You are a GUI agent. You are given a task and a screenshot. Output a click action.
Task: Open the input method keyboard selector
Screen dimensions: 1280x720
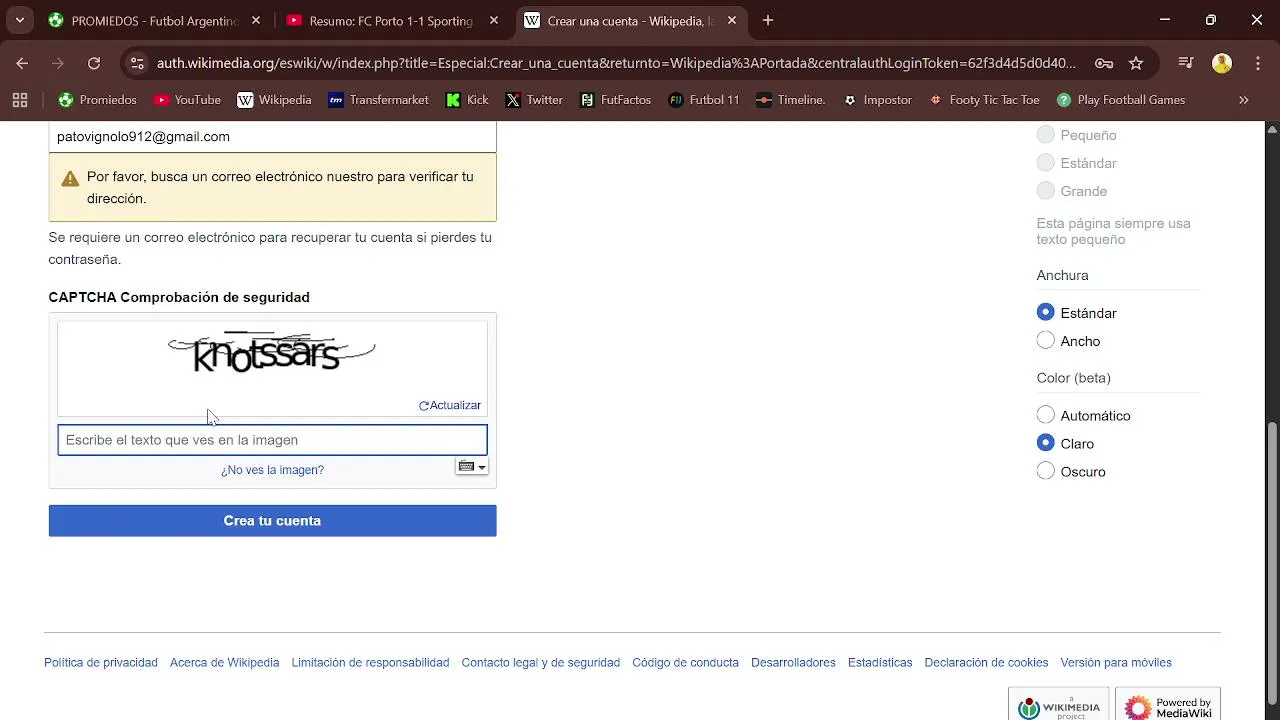point(472,467)
